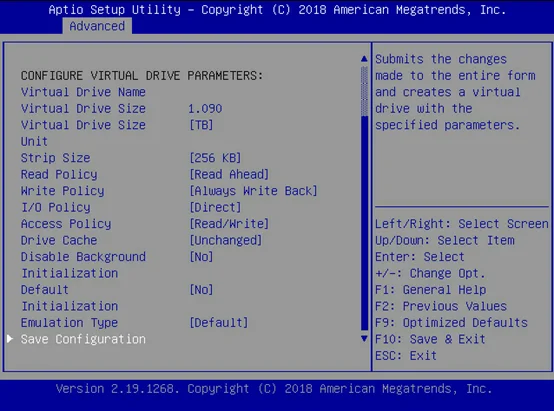This screenshot has width=554, height=411.
Task: Open Write Policy [Always Write Back] option
Action: [253, 191]
